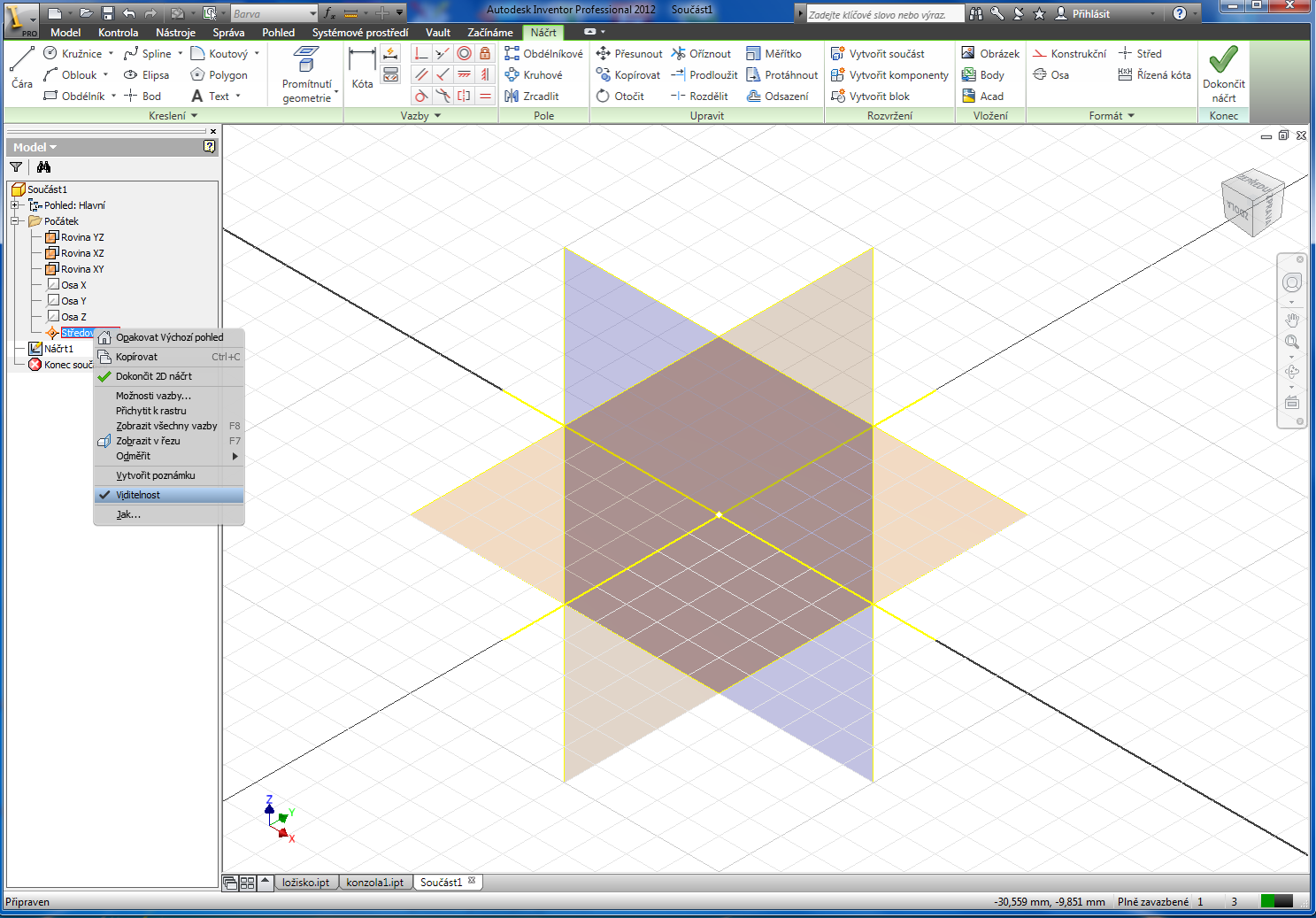Expand the Vazby panel dropdown
This screenshot has height=918, width=1316.
[x=420, y=116]
